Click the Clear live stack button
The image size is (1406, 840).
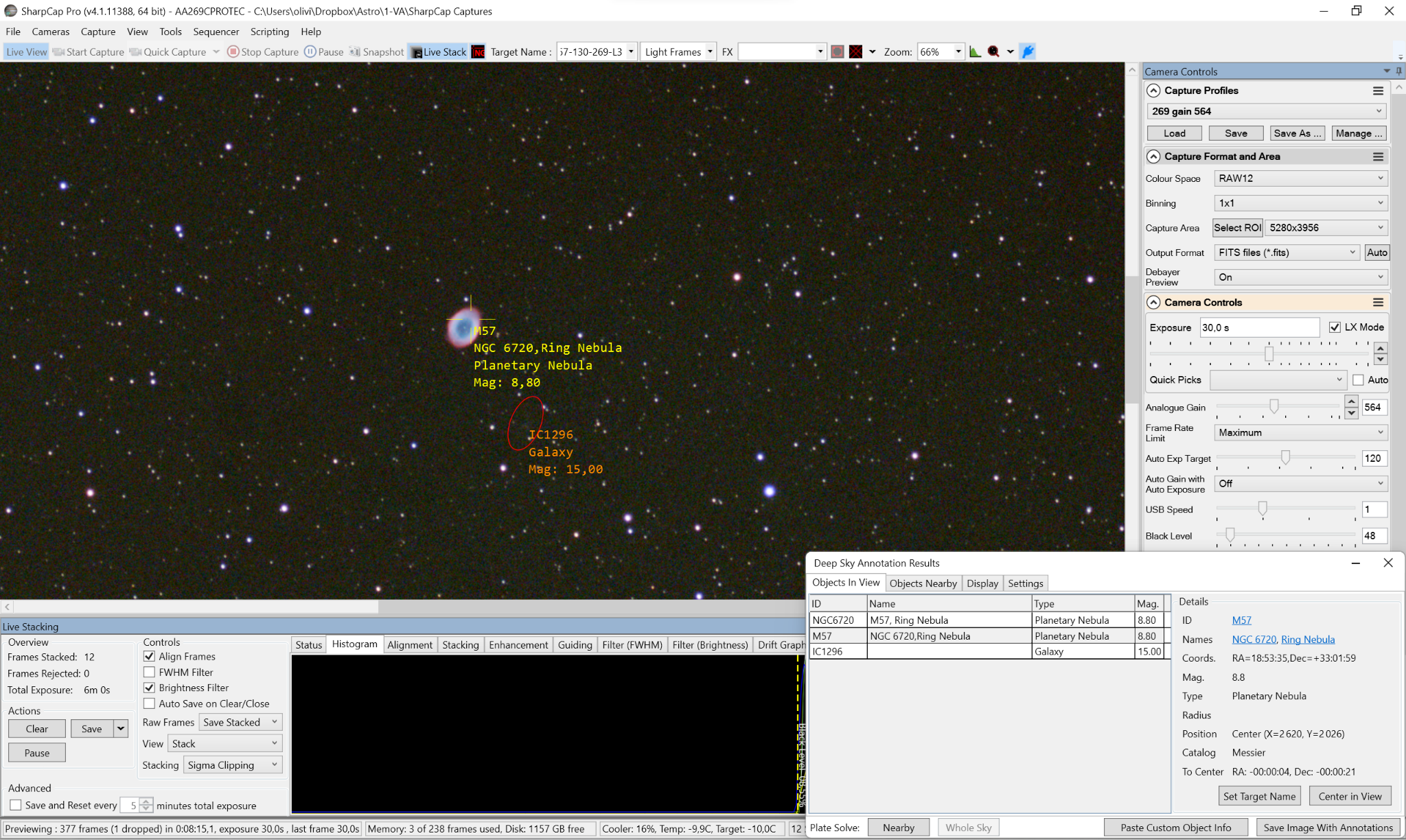pos(37,729)
